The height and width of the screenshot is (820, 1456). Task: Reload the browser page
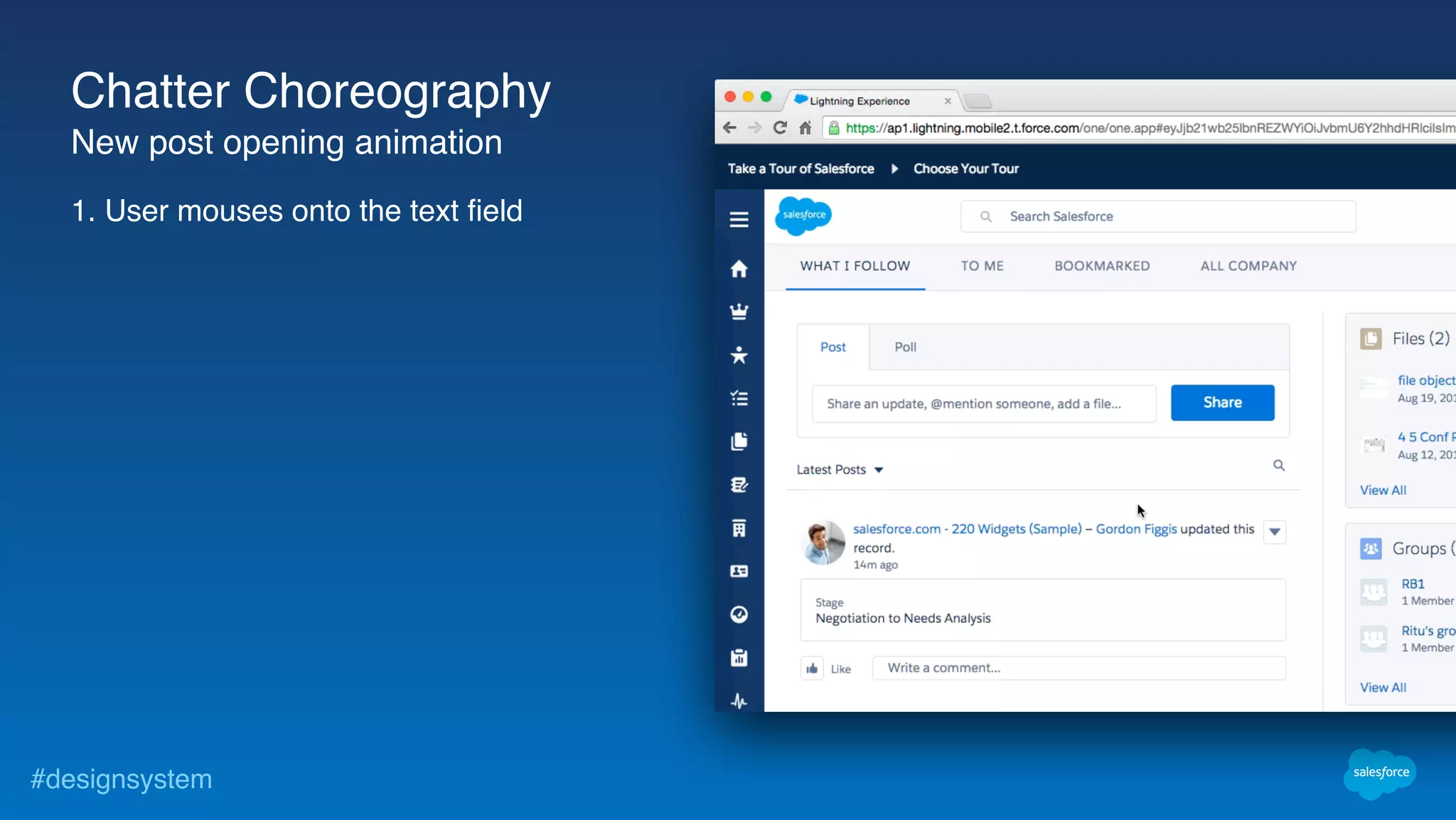[x=780, y=128]
